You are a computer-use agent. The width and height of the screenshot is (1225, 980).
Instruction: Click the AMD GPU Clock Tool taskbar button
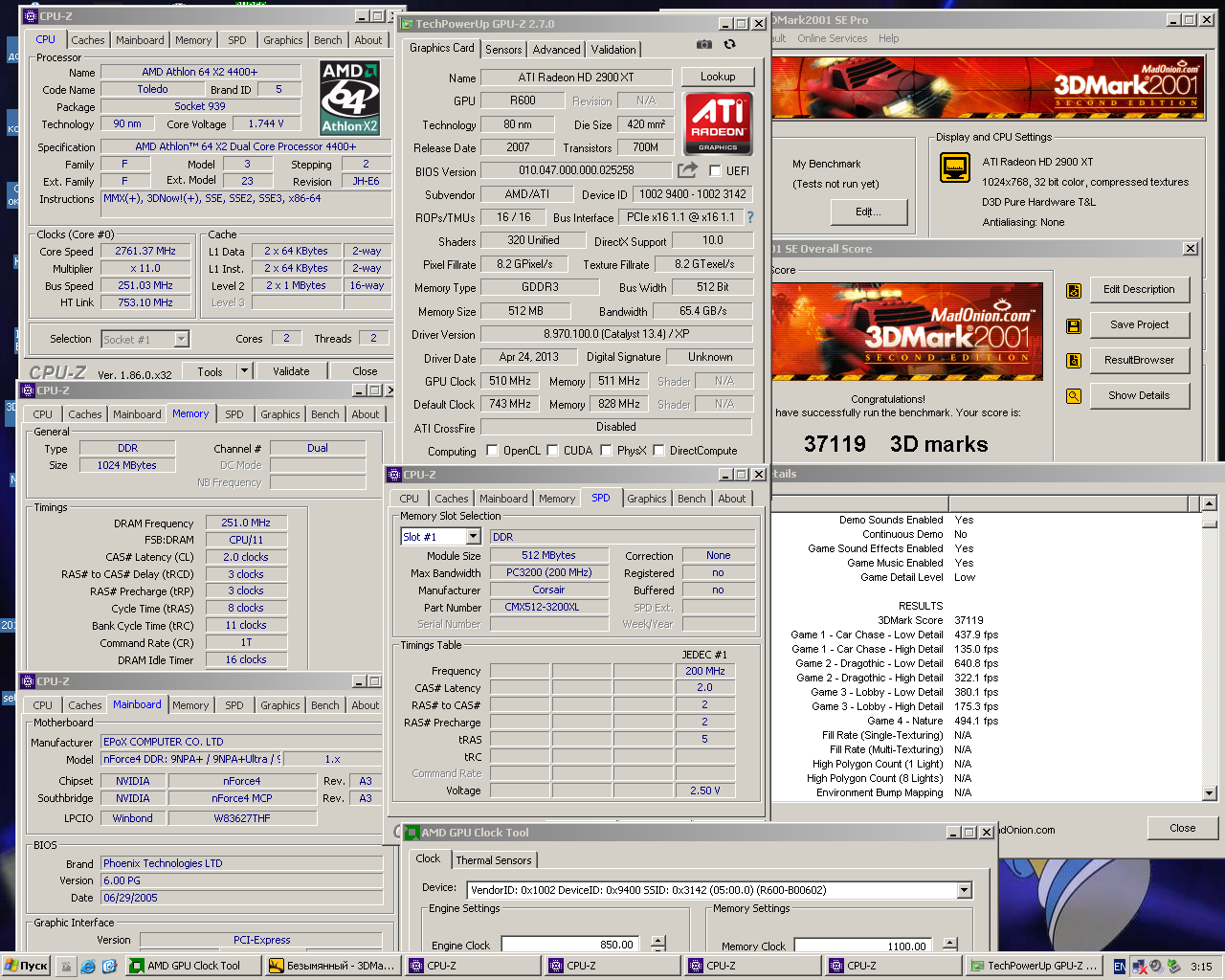(x=194, y=966)
